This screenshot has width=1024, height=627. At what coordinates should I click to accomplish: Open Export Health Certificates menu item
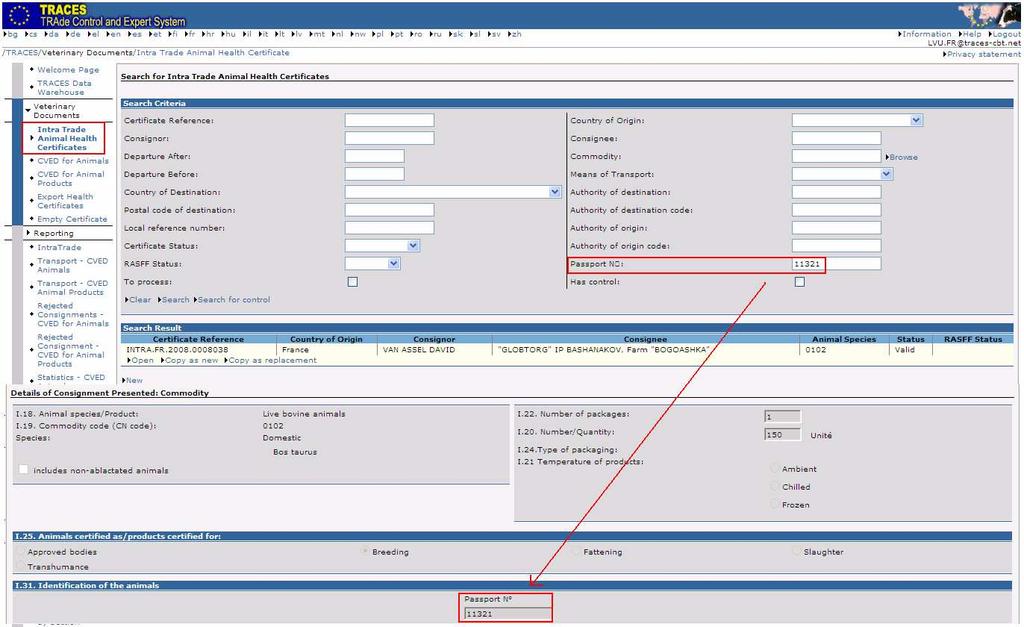(65, 201)
